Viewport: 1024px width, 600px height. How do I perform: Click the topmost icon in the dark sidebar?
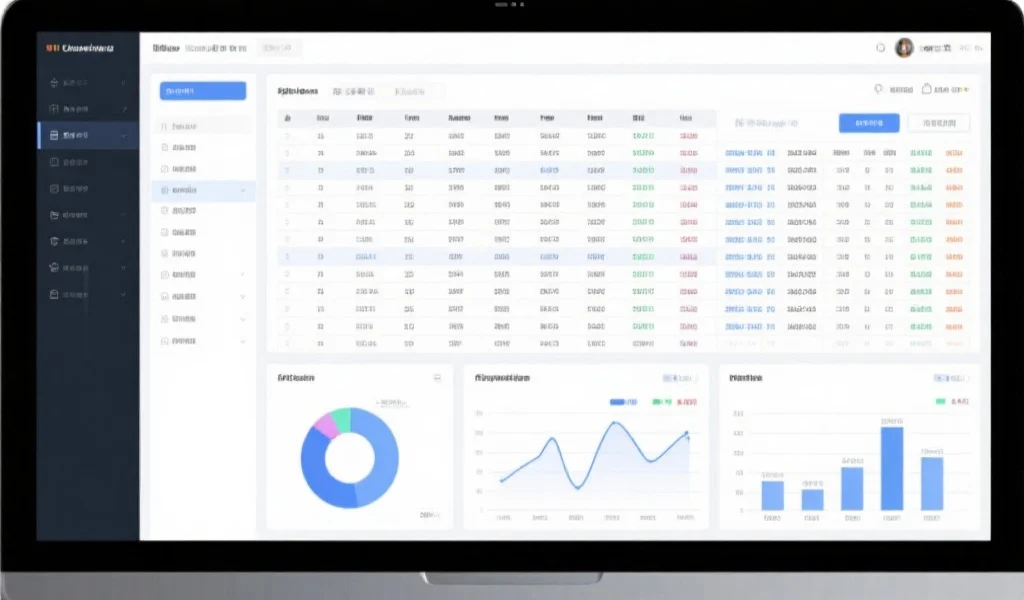point(55,83)
